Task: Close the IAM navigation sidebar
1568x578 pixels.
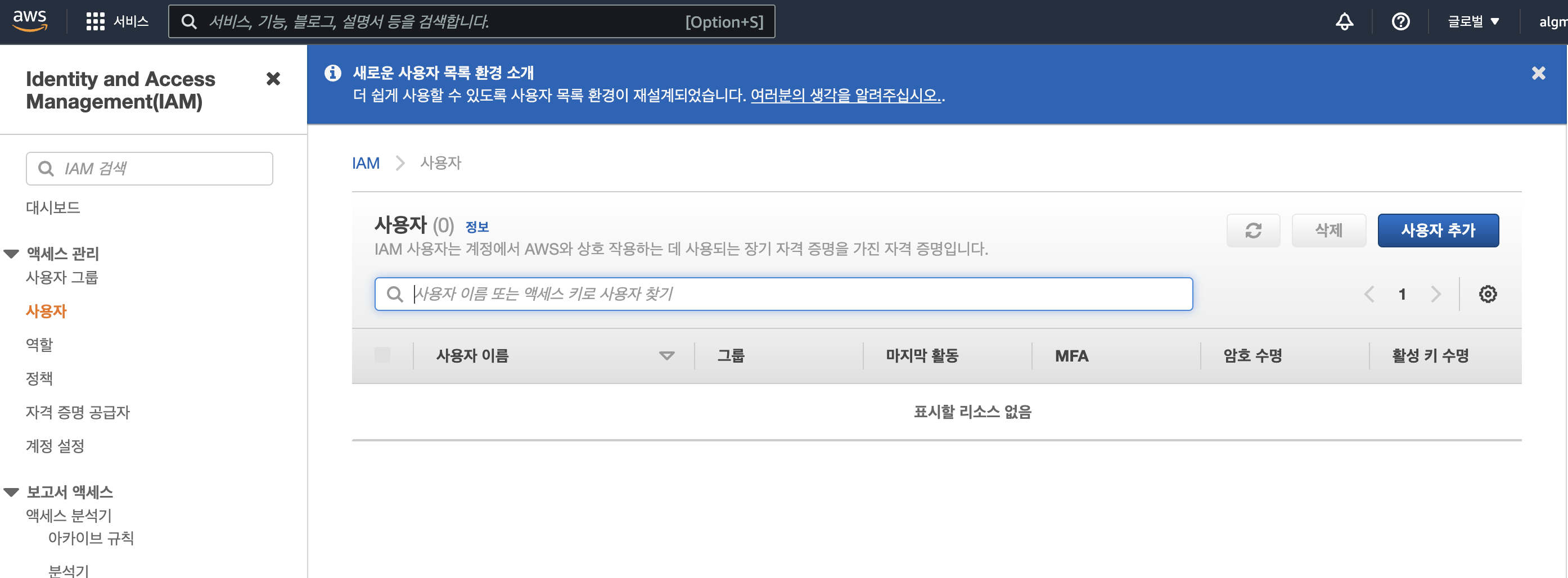Action: [x=273, y=79]
